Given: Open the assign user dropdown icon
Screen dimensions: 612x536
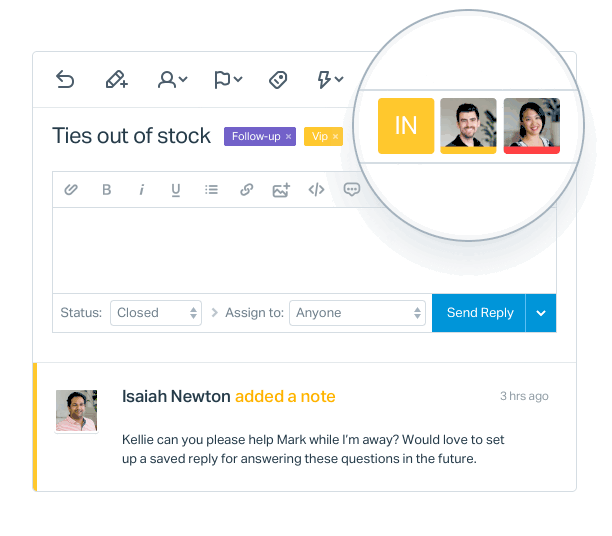Looking at the screenshot, I should tap(173, 80).
